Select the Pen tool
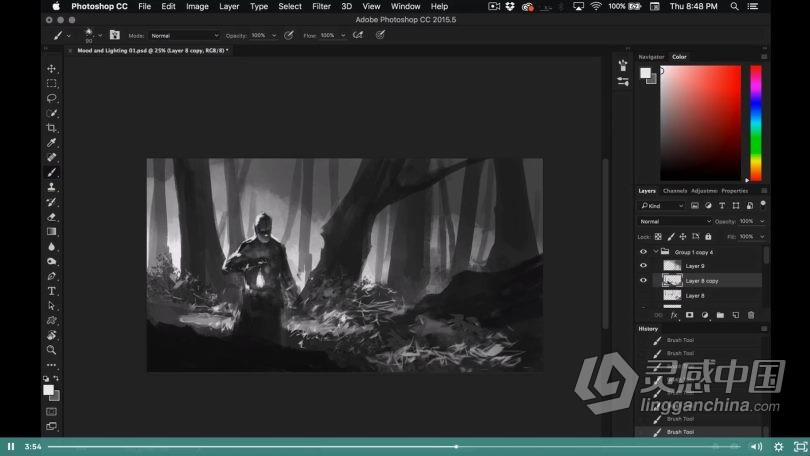 pos(51,276)
